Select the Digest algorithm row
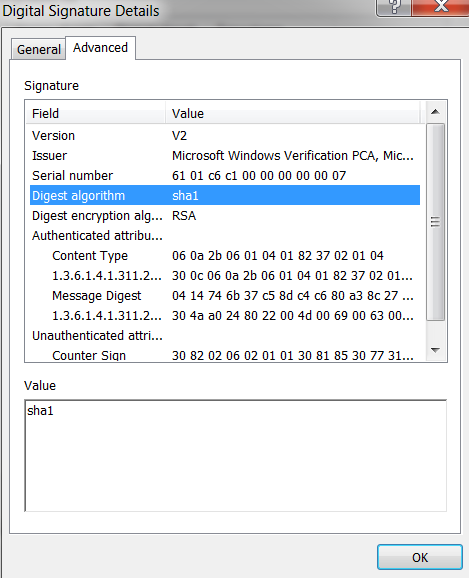Viewport: 469px width, 578px height. 225,195
